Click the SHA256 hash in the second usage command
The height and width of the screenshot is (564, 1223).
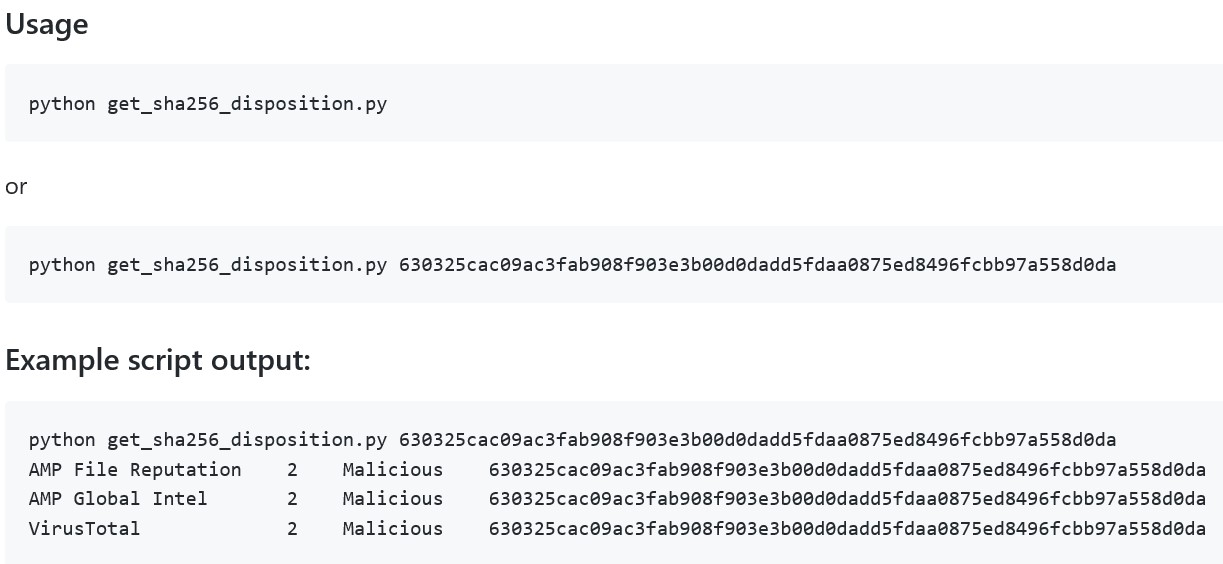pos(757,265)
